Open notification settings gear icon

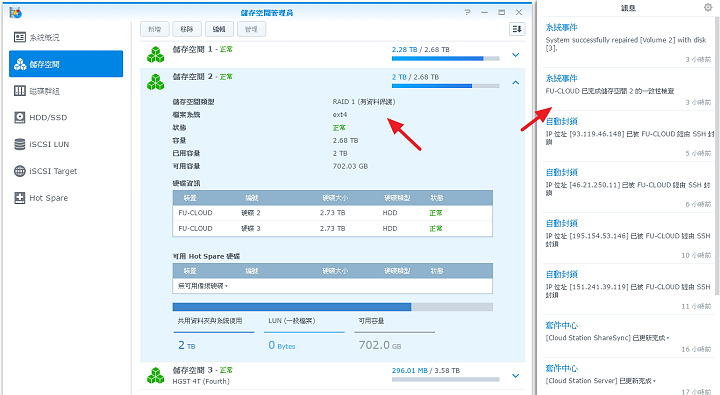708,7
